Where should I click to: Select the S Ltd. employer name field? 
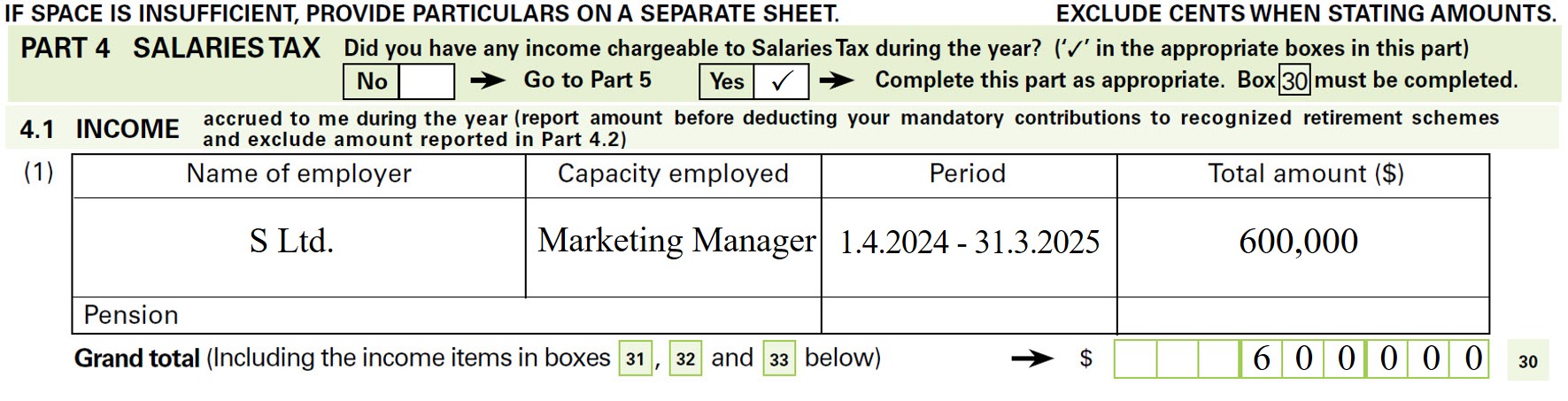[x=299, y=247]
